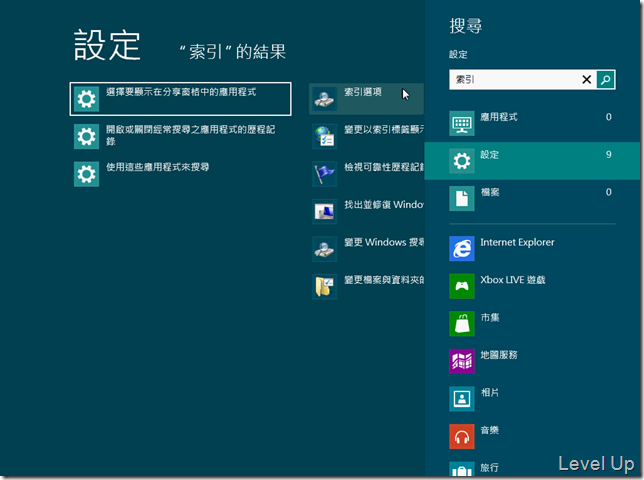Image resolution: width=644 pixels, height=480 pixels.
Task: Search within 旅行
Action: click(532, 467)
